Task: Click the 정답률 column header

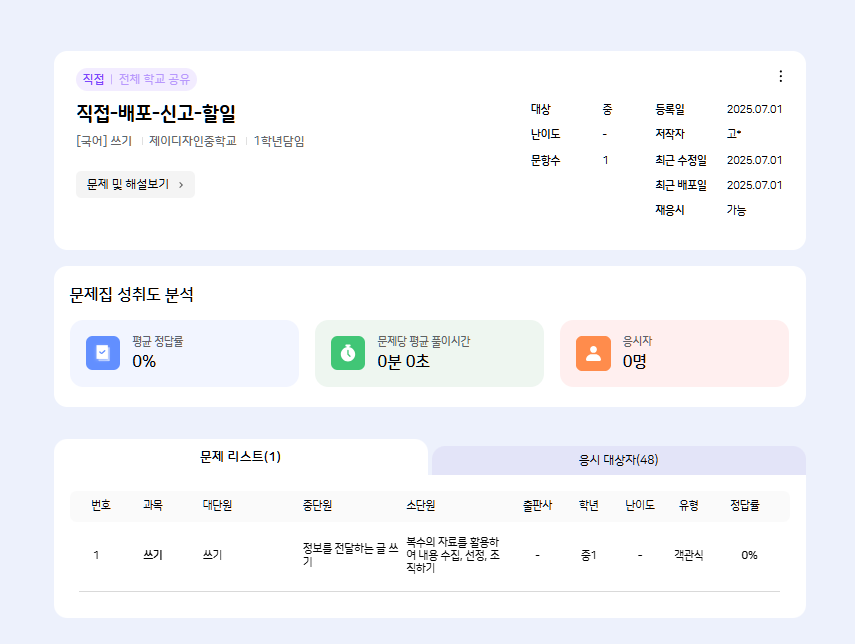Action: [x=744, y=506]
